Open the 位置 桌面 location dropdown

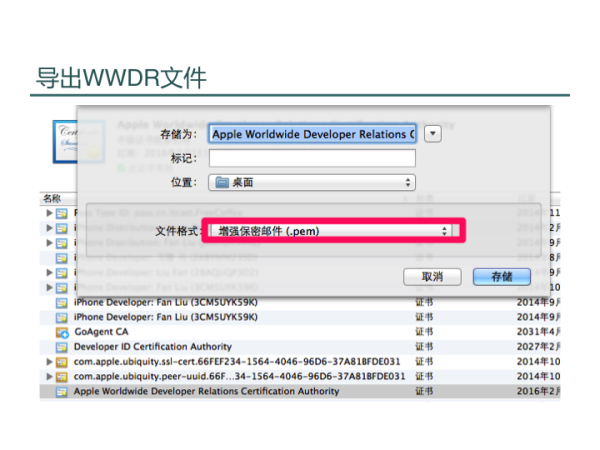(312, 183)
